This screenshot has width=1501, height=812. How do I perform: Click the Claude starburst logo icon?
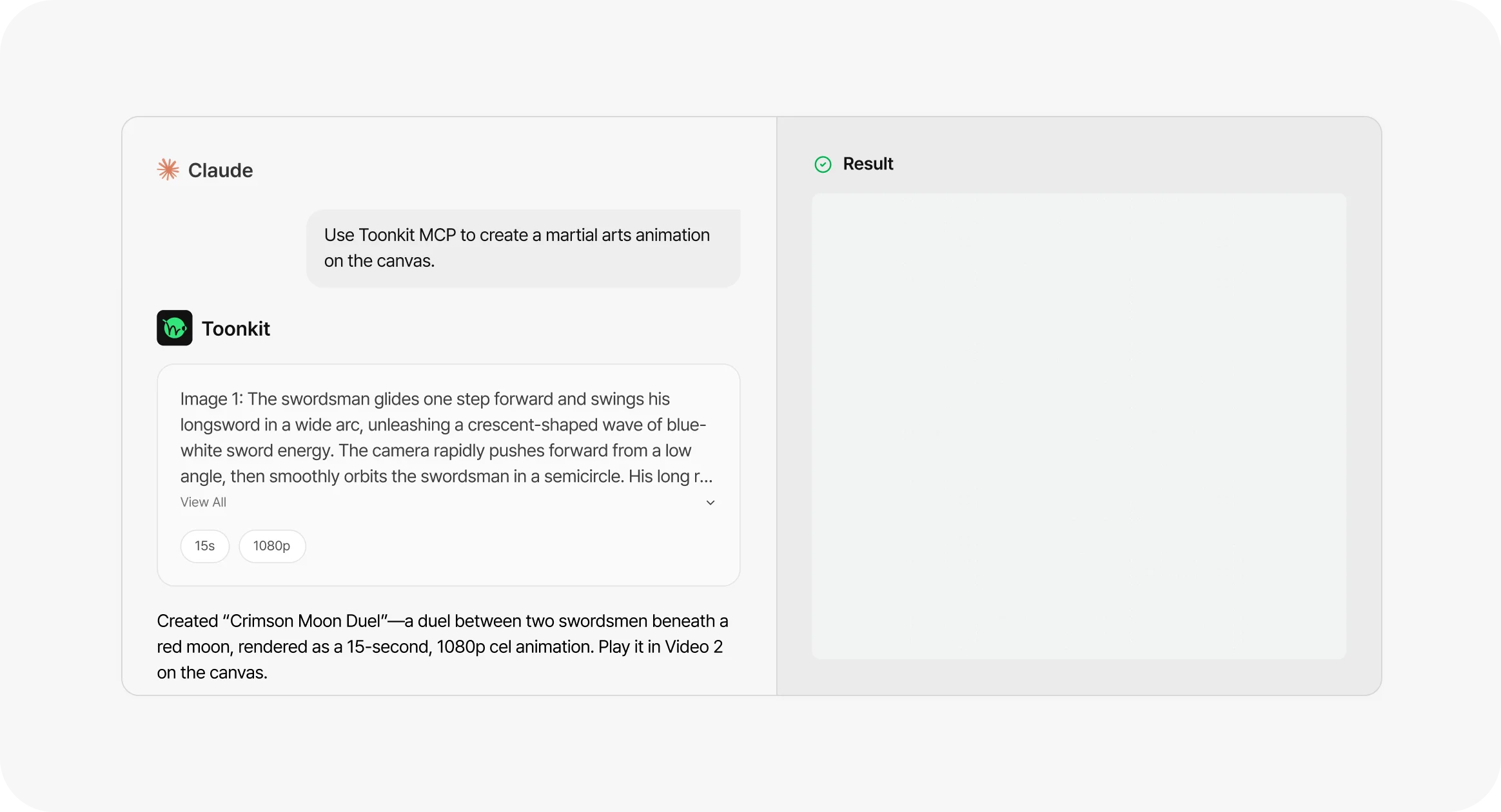click(x=168, y=169)
